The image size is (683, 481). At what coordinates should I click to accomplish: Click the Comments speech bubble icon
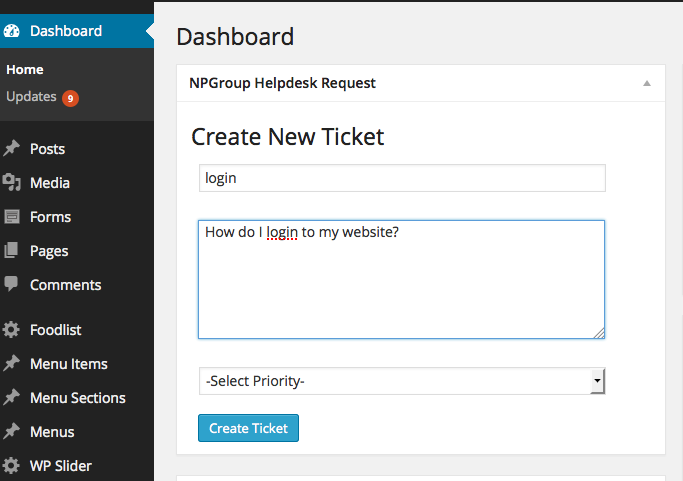coord(11,284)
